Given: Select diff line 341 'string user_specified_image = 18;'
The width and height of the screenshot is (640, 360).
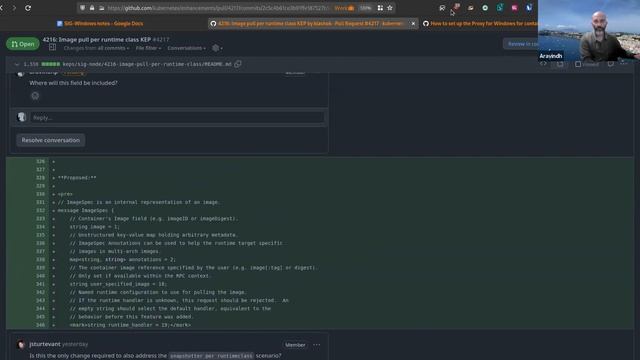Looking at the screenshot, I should (x=118, y=284).
